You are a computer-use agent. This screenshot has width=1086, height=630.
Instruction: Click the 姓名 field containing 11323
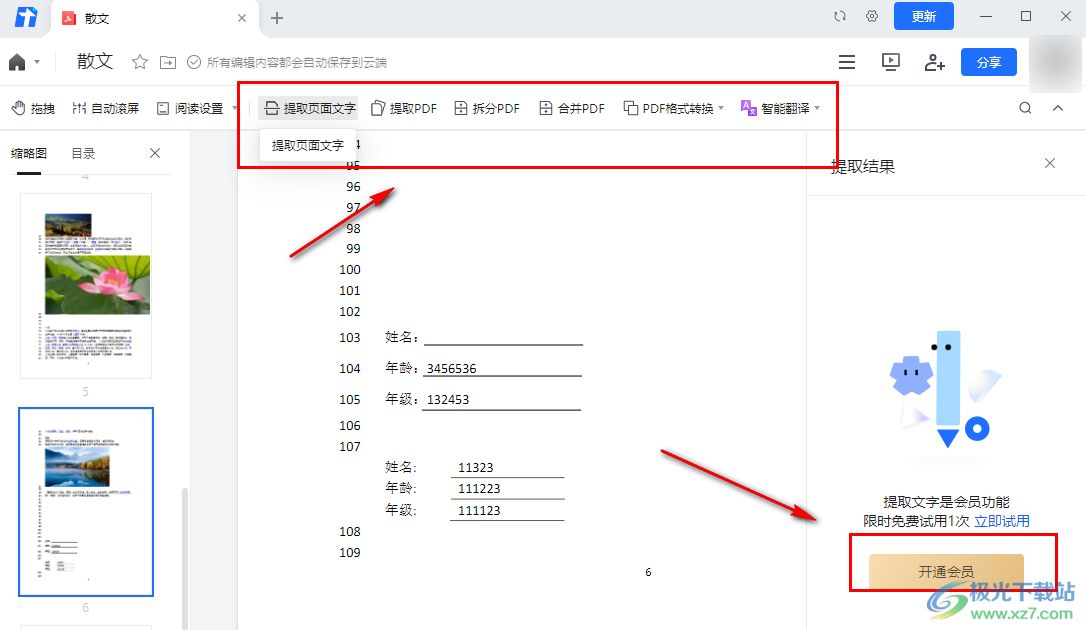pyautogui.click(x=507, y=468)
